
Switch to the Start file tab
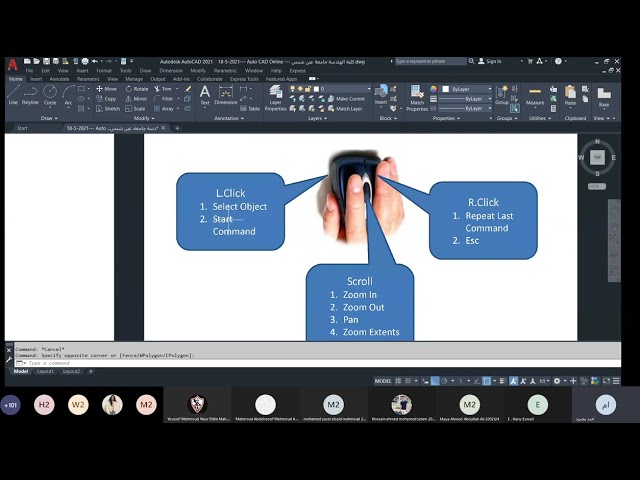pyautogui.click(x=22, y=128)
